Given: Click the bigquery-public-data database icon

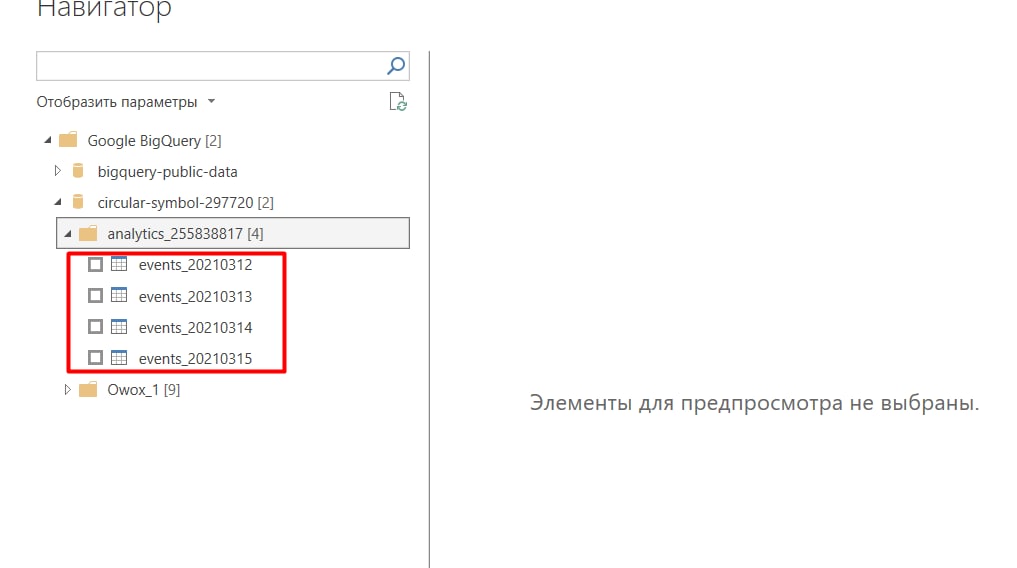Looking at the screenshot, I should pos(78,171).
